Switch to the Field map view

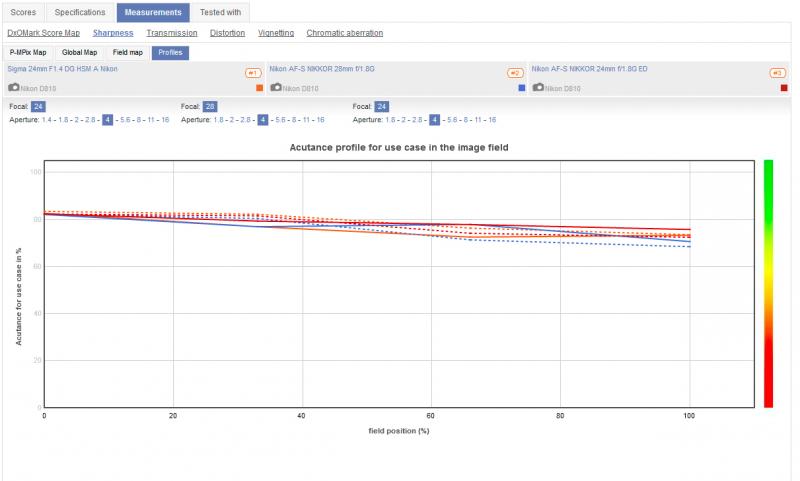tap(128, 53)
